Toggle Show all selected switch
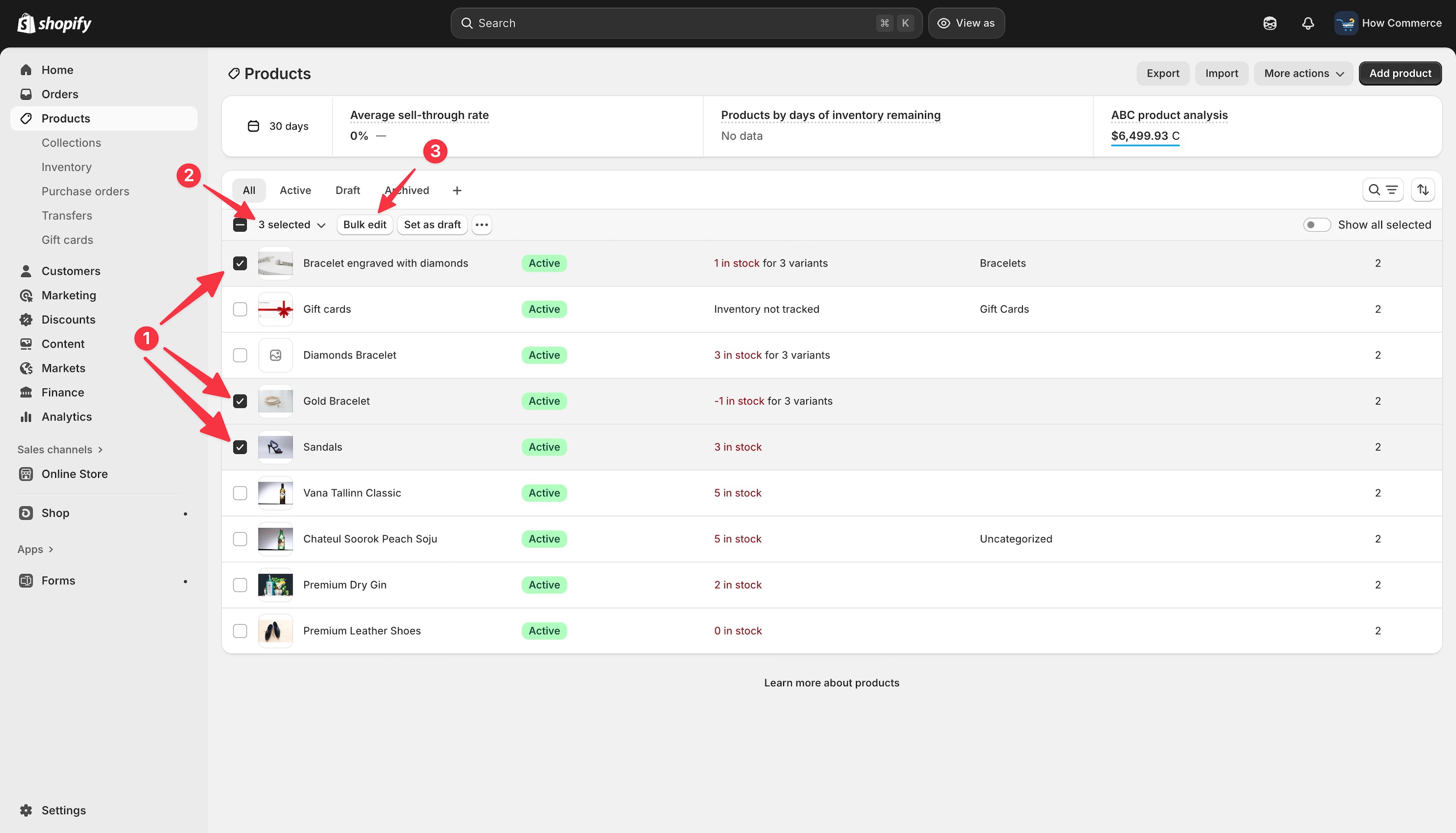 coord(1316,225)
